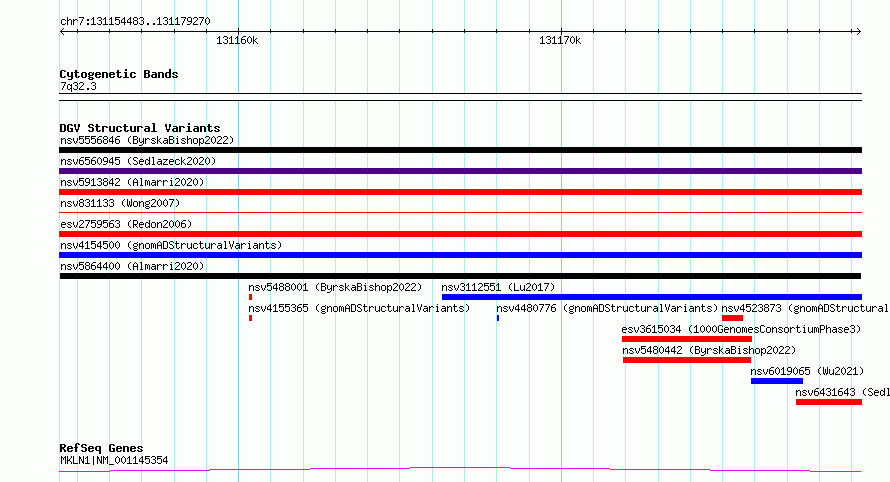Image resolution: width=890 pixels, height=482 pixels.
Task: Click the black nsv5864400 variant bar
Action: 460,276
